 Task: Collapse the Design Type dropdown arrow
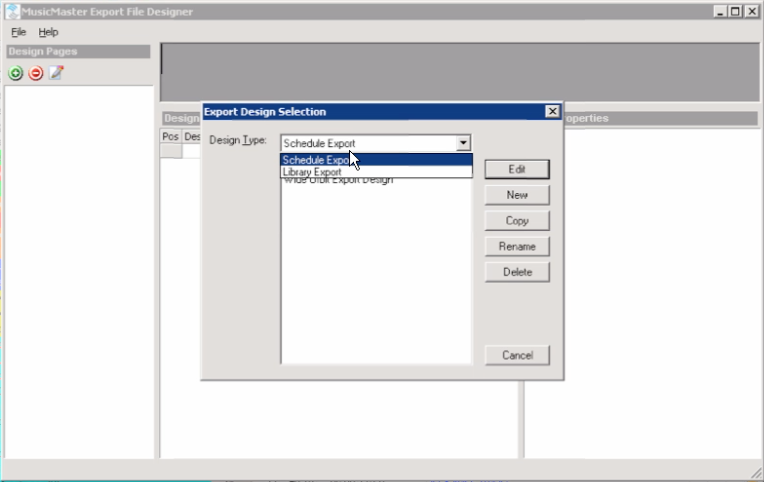coord(463,143)
